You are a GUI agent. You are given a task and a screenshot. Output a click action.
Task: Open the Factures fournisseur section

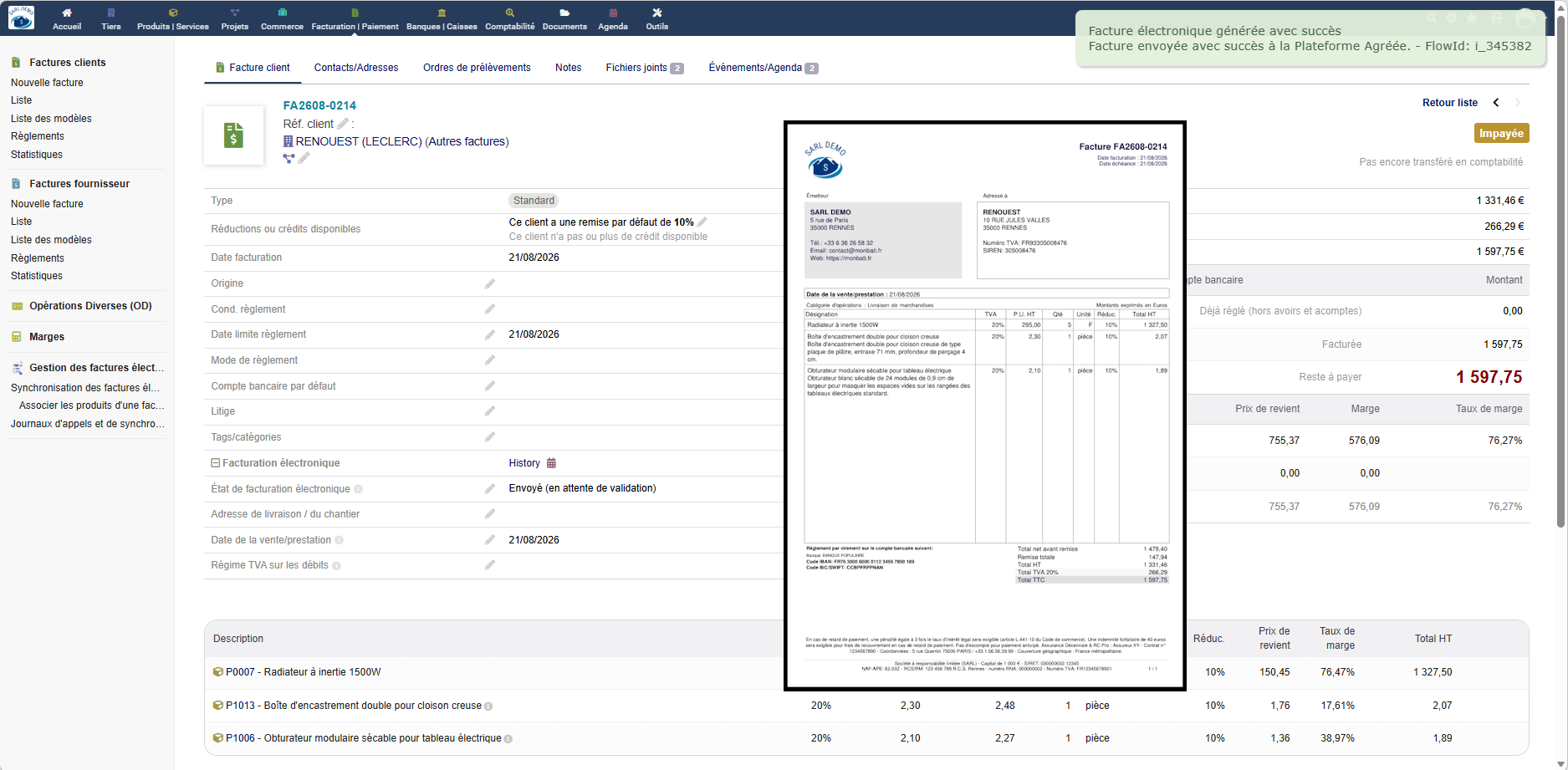coord(79,184)
